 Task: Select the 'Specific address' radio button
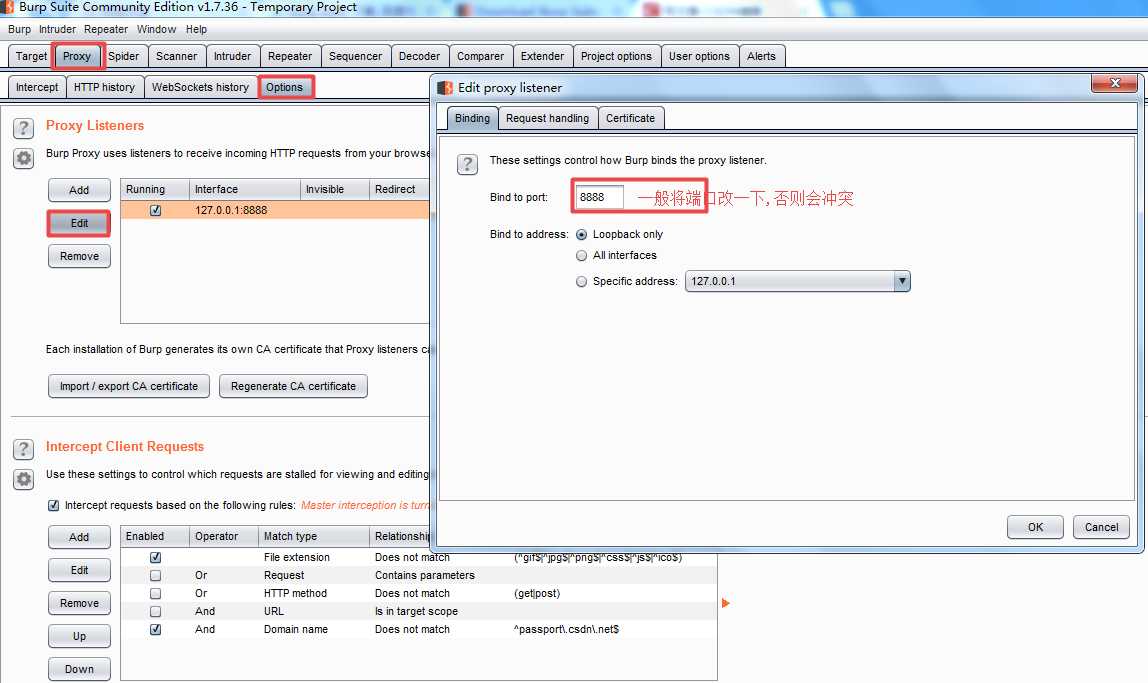coord(581,282)
